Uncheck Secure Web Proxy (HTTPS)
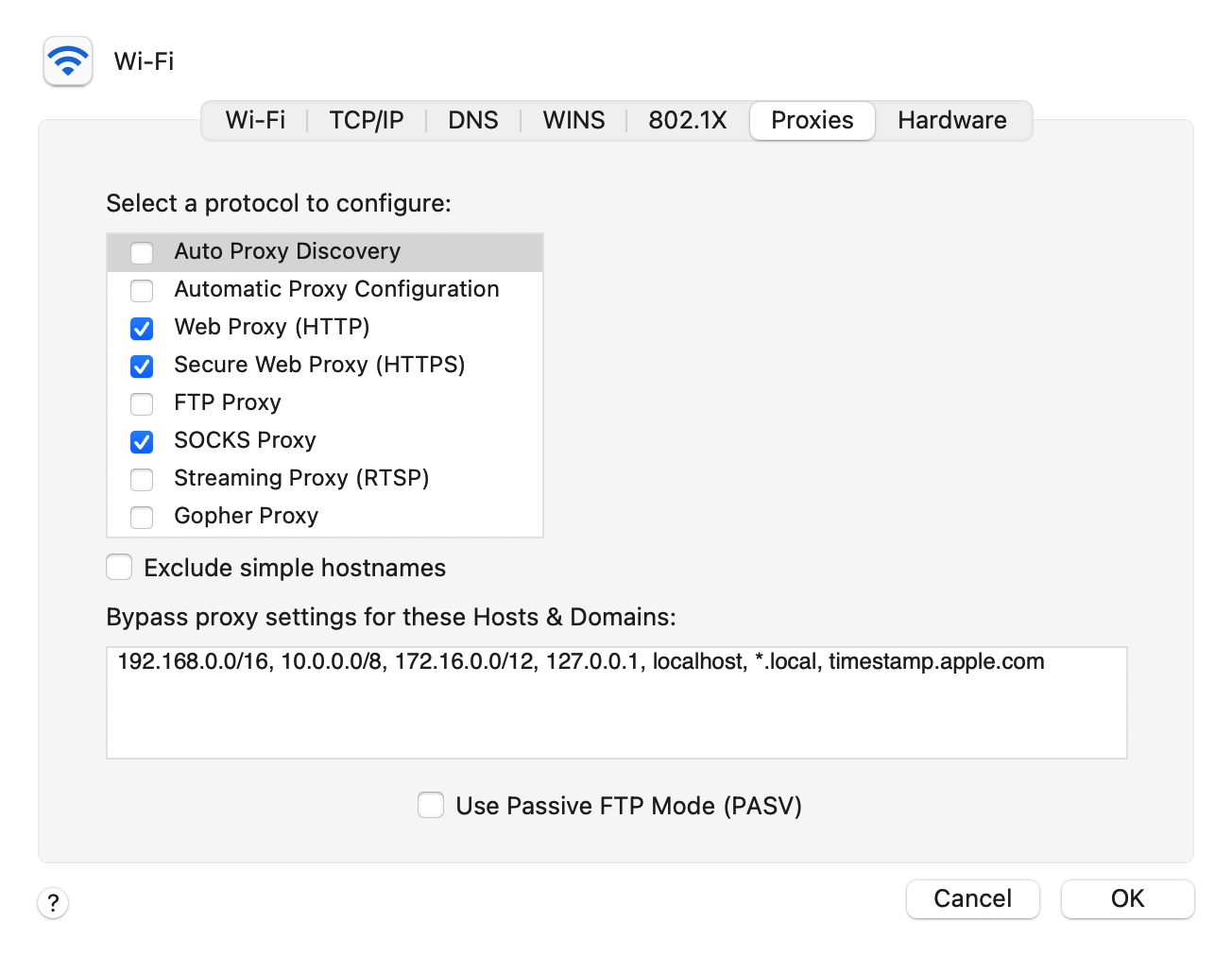The height and width of the screenshot is (956, 1232). [142, 366]
